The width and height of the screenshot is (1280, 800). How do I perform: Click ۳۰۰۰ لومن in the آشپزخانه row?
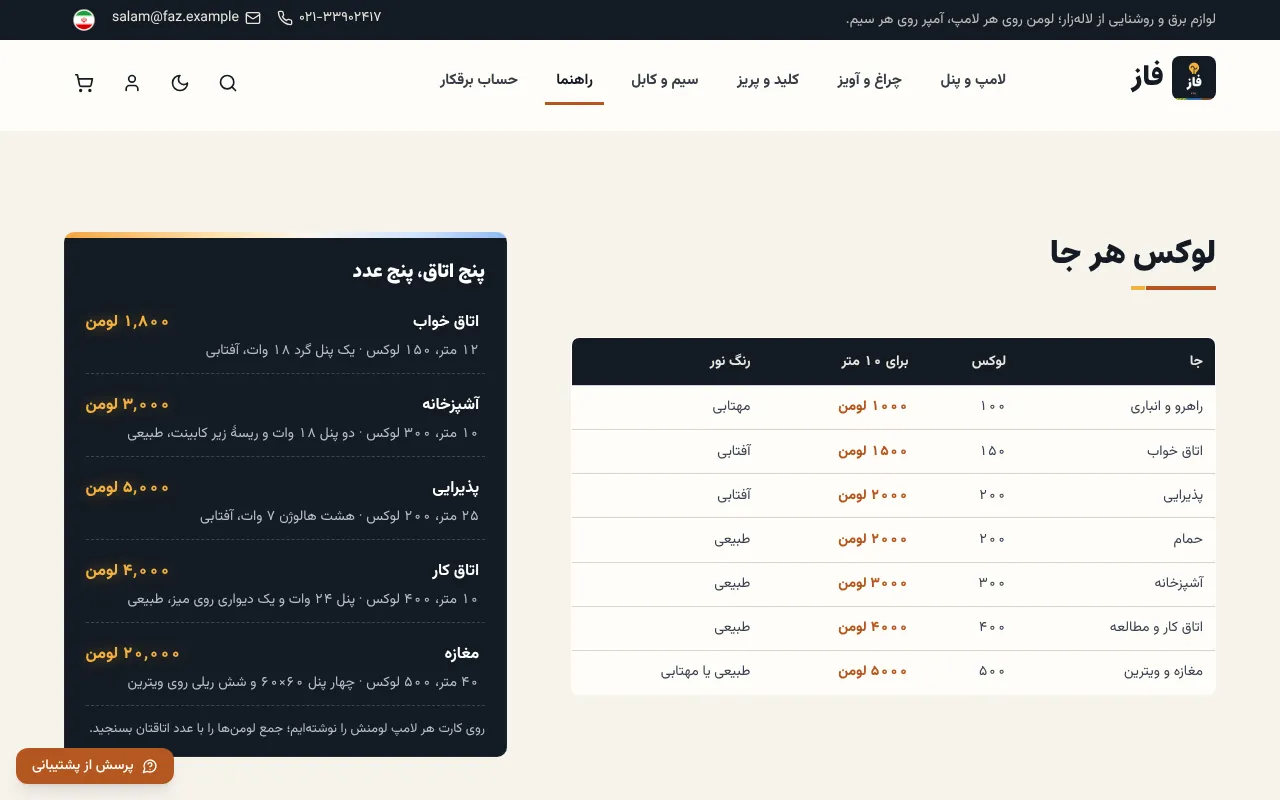(x=873, y=583)
